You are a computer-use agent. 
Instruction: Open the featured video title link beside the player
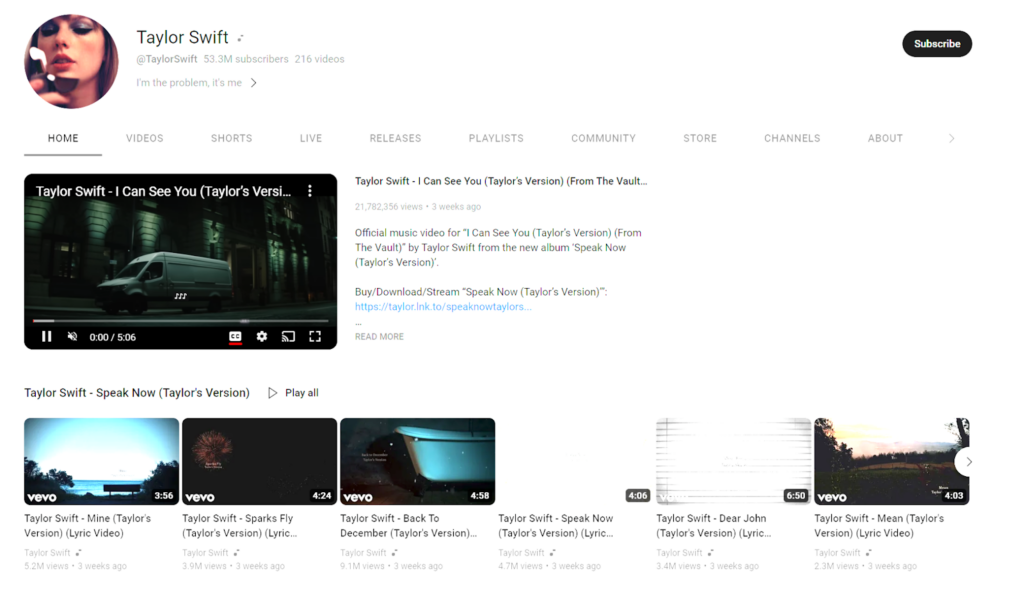(x=501, y=181)
